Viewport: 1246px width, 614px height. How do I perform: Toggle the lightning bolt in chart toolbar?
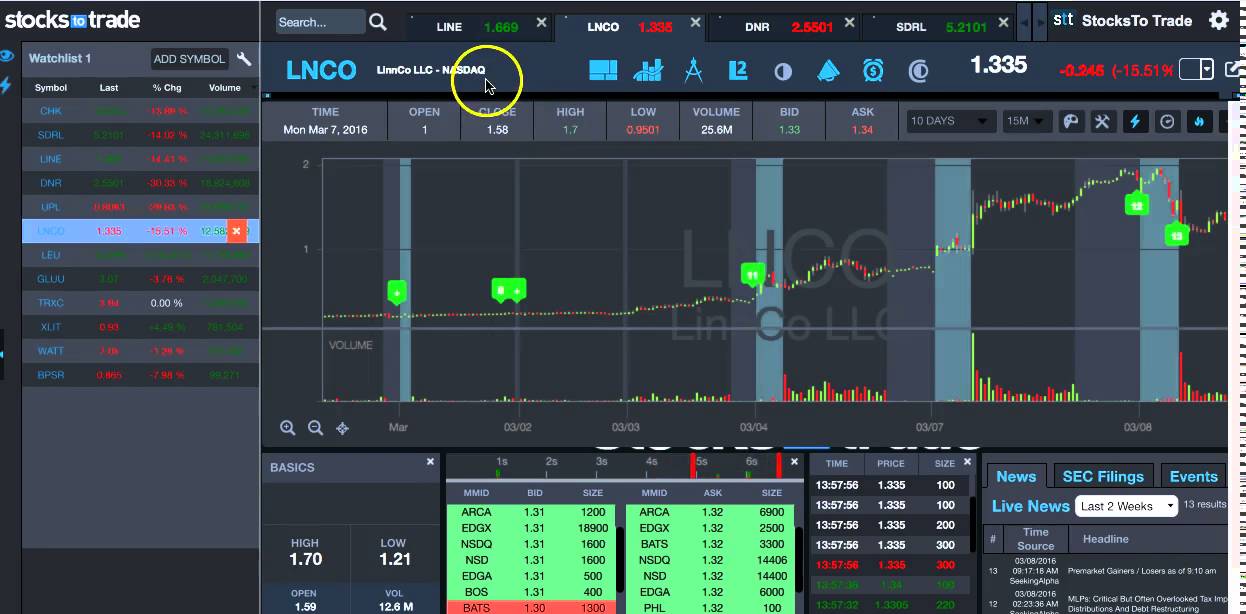click(1135, 122)
